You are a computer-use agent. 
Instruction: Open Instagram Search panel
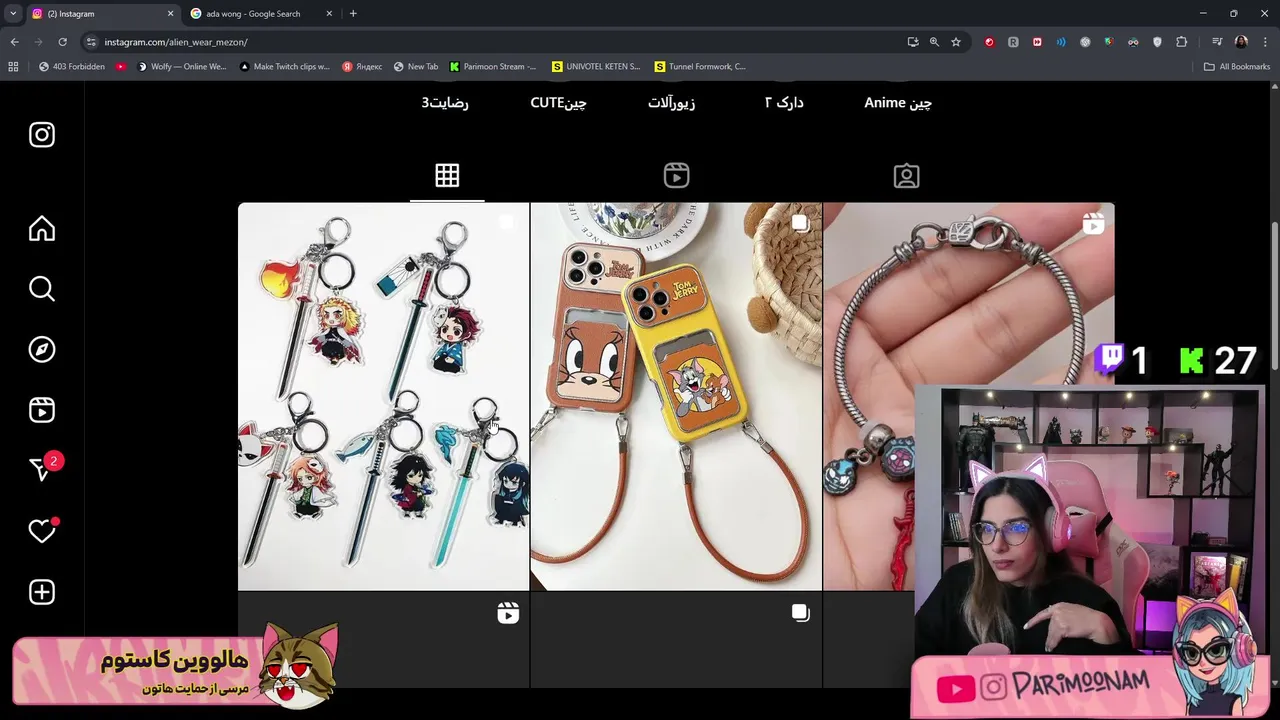[x=42, y=289]
